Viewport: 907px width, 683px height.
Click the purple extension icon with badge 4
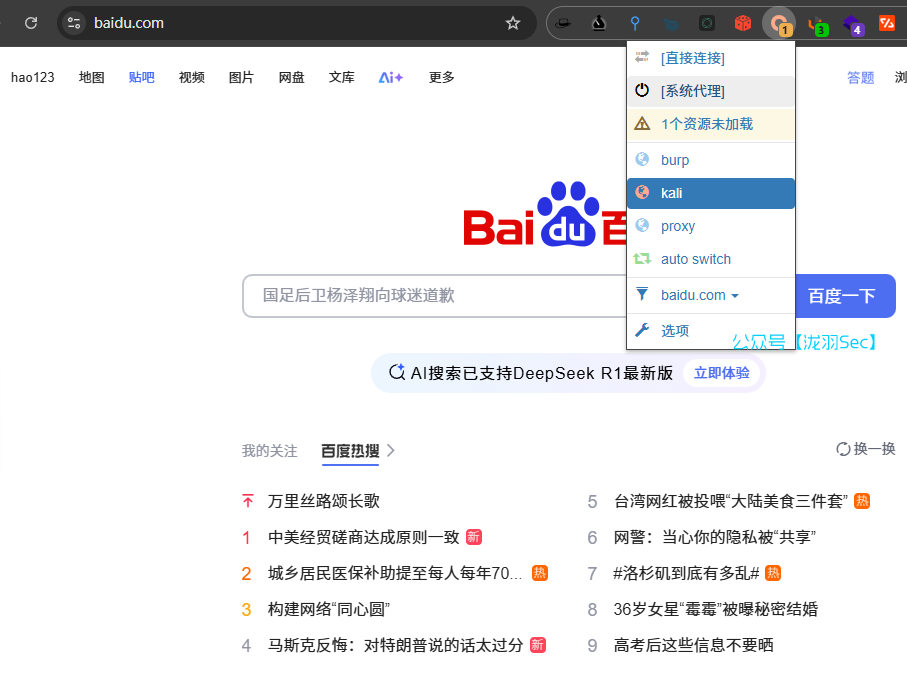click(x=851, y=24)
